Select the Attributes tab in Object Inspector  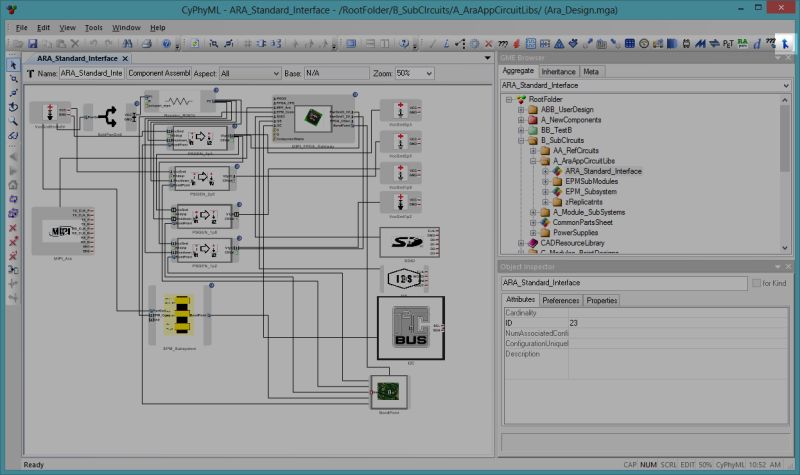coord(520,299)
